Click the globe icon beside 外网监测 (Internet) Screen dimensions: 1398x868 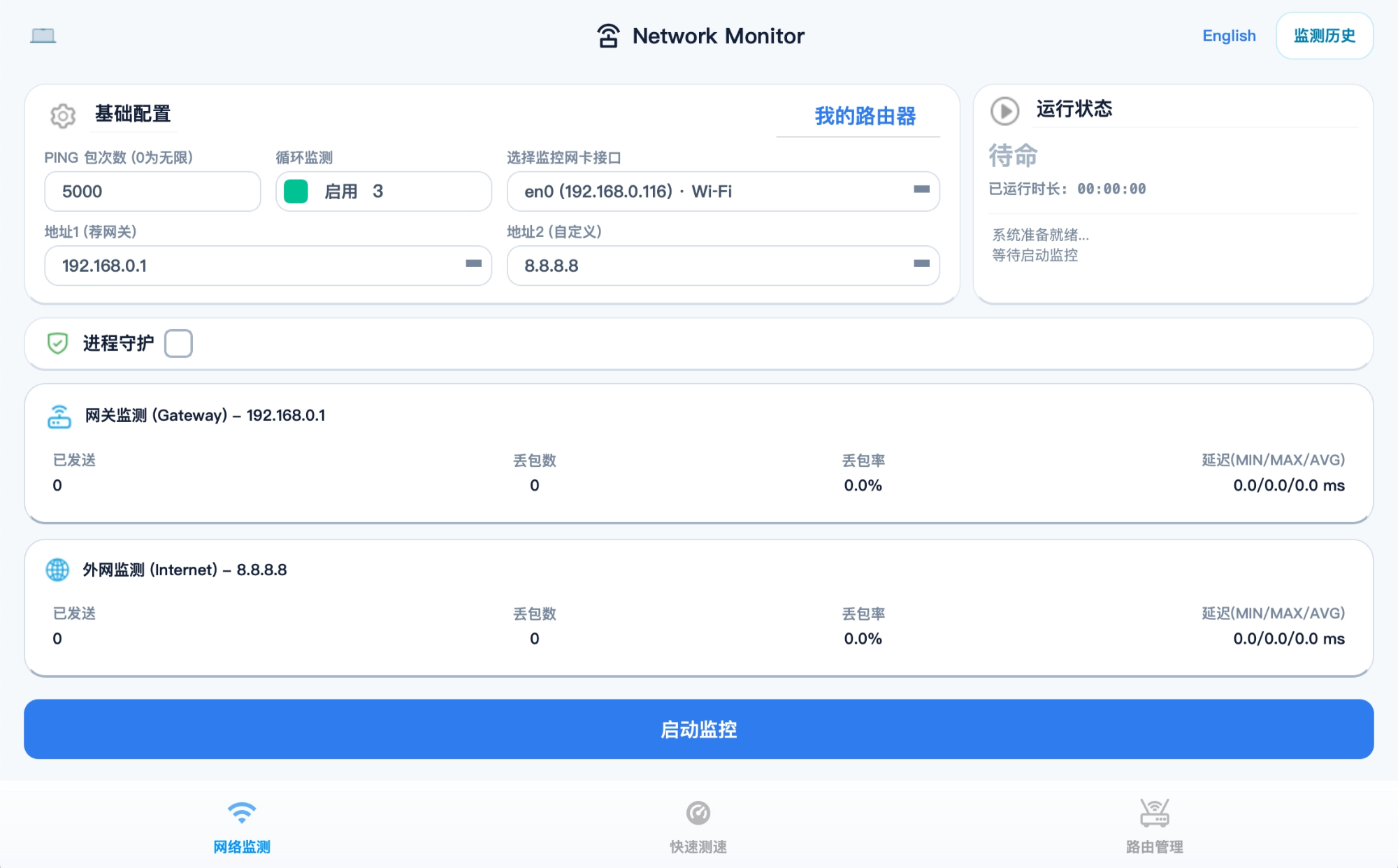[x=57, y=570]
